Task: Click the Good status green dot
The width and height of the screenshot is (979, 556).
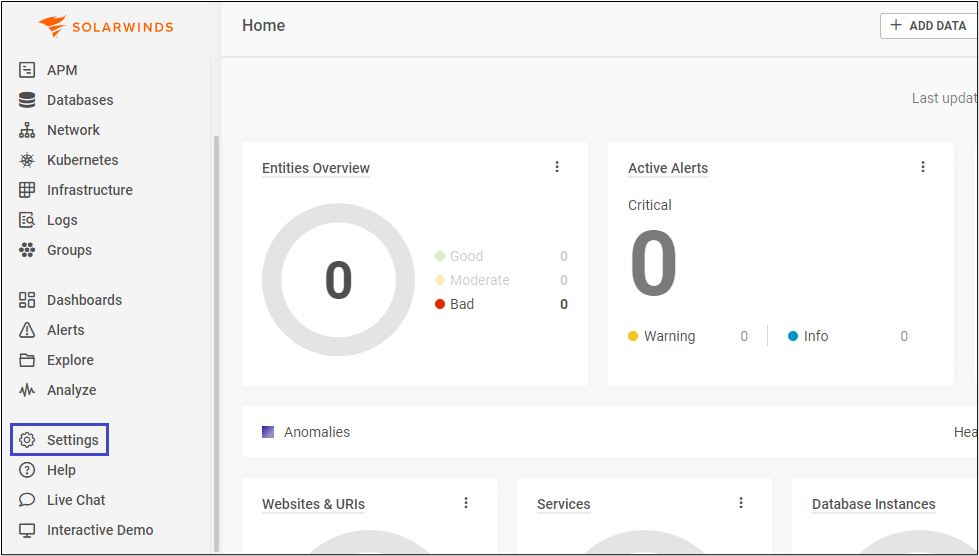Action: (440, 256)
